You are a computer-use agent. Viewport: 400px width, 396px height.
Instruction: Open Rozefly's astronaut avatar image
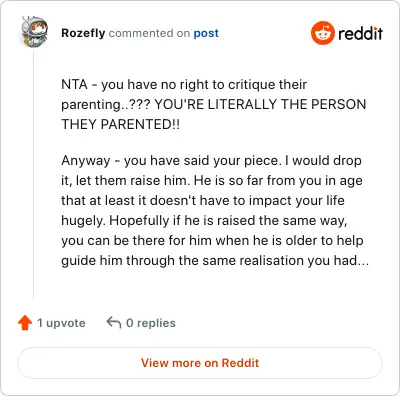[x=34, y=32]
